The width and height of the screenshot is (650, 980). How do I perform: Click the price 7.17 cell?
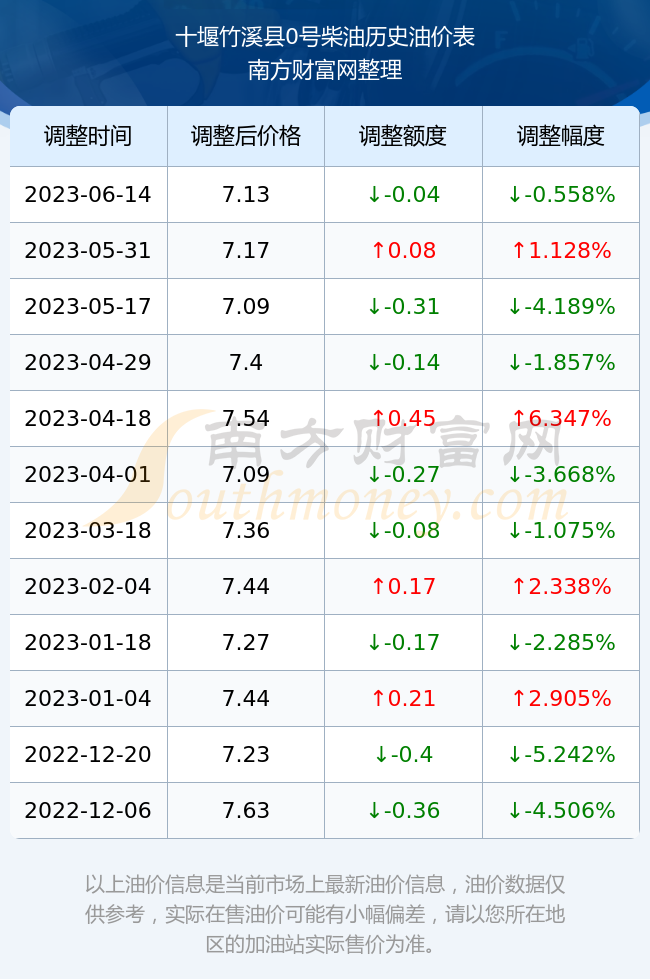(246, 251)
